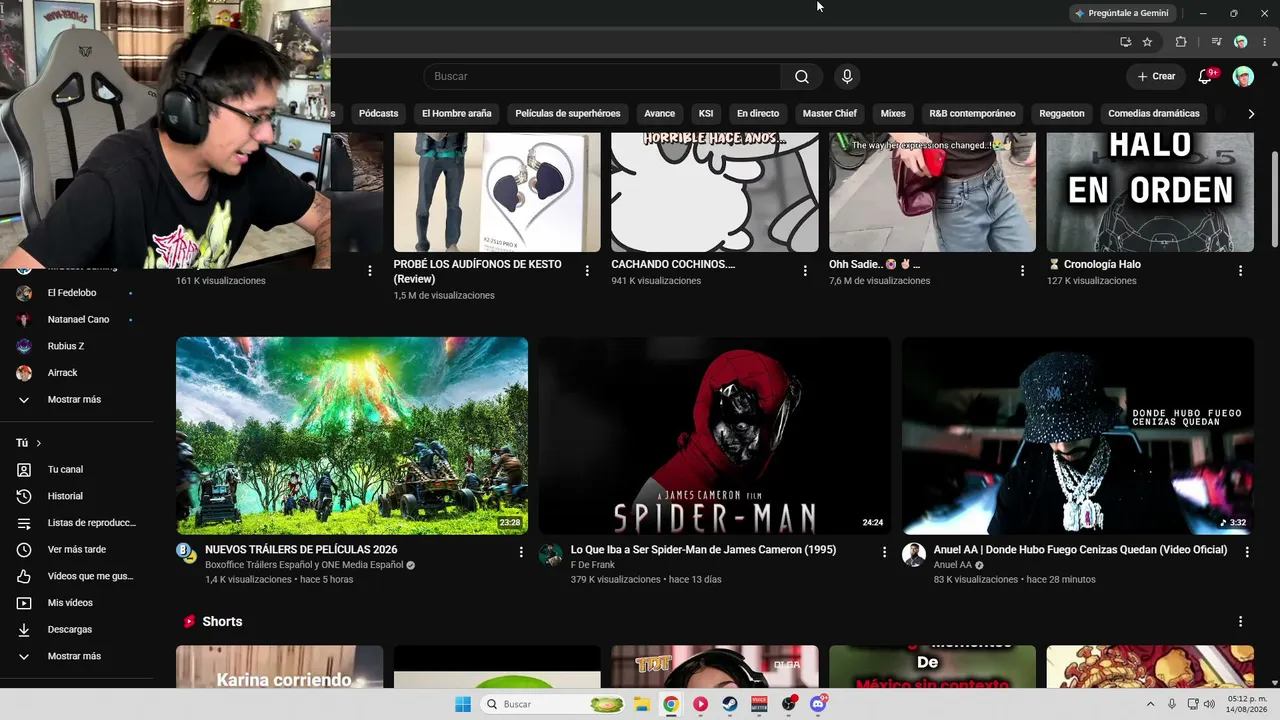1280x720 pixels.
Task: Open options for Cronología Halo video
Action: click(x=1240, y=271)
